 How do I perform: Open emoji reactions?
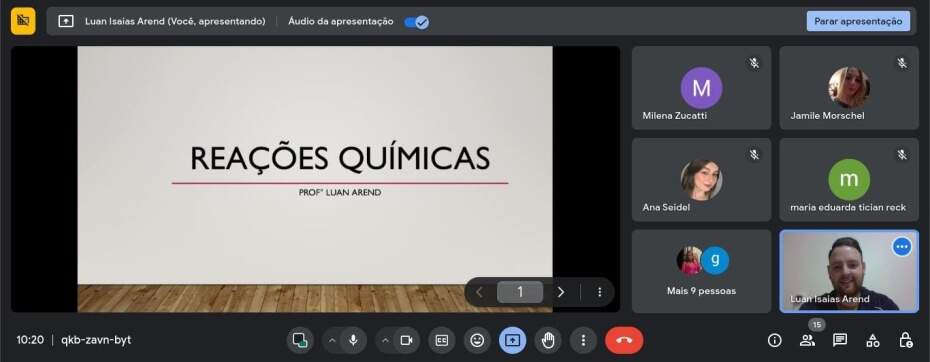(x=477, y=340)
